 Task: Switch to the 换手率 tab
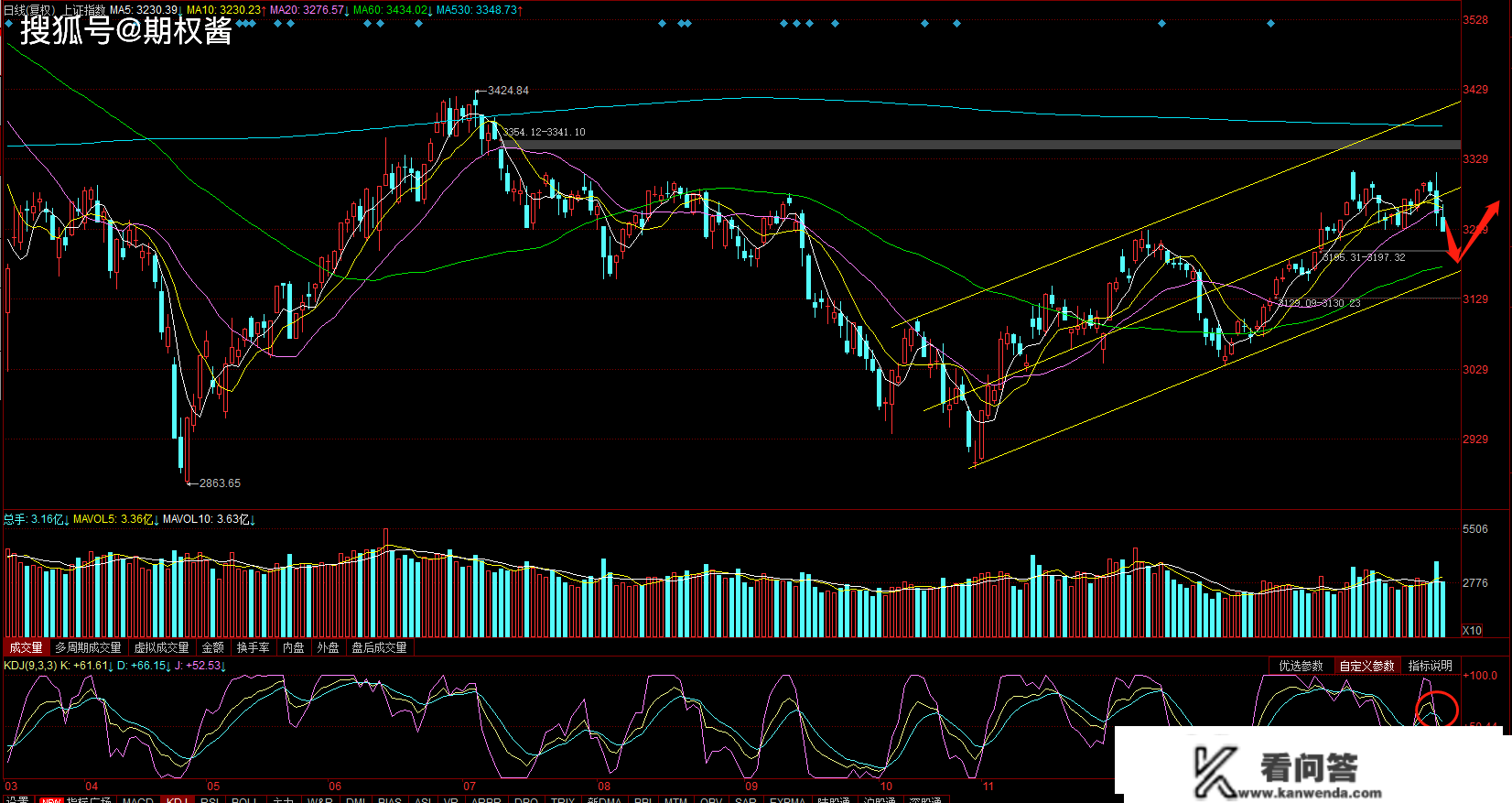(x=254, y=647)
